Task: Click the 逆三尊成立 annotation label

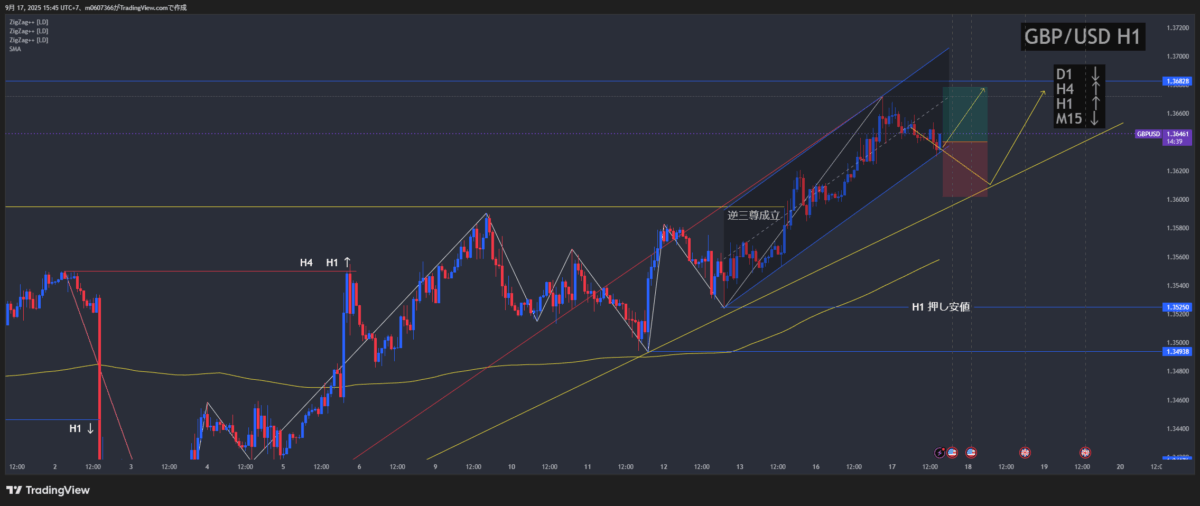Action: [x=755, y=215]
